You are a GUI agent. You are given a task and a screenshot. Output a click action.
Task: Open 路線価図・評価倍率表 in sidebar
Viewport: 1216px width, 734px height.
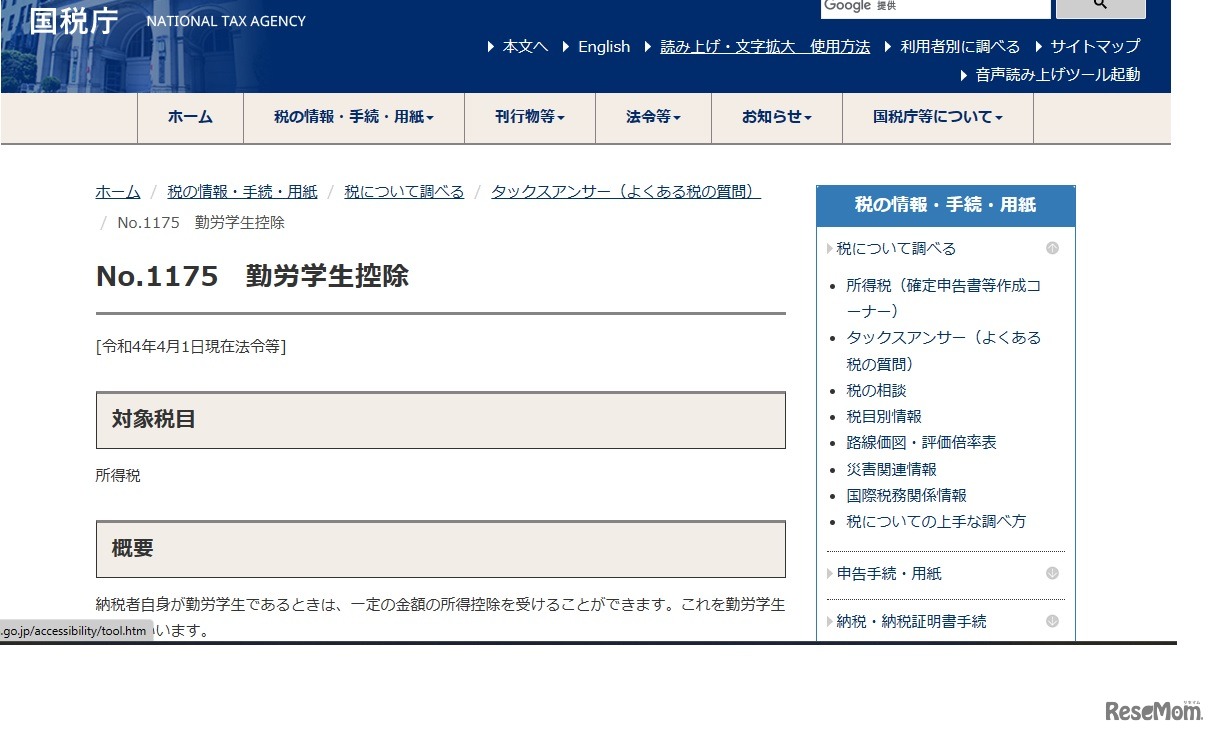tap(921, 442)
